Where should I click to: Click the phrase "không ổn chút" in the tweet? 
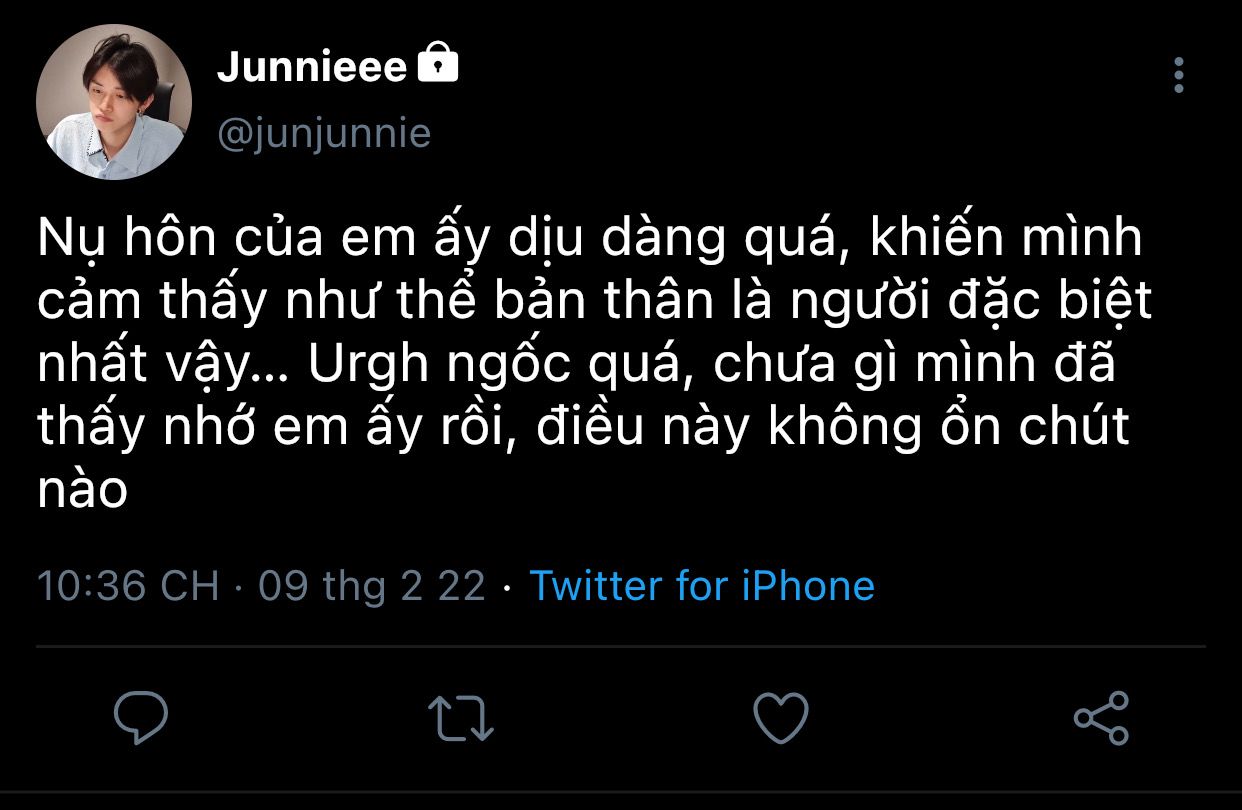(x=950, y=427)
